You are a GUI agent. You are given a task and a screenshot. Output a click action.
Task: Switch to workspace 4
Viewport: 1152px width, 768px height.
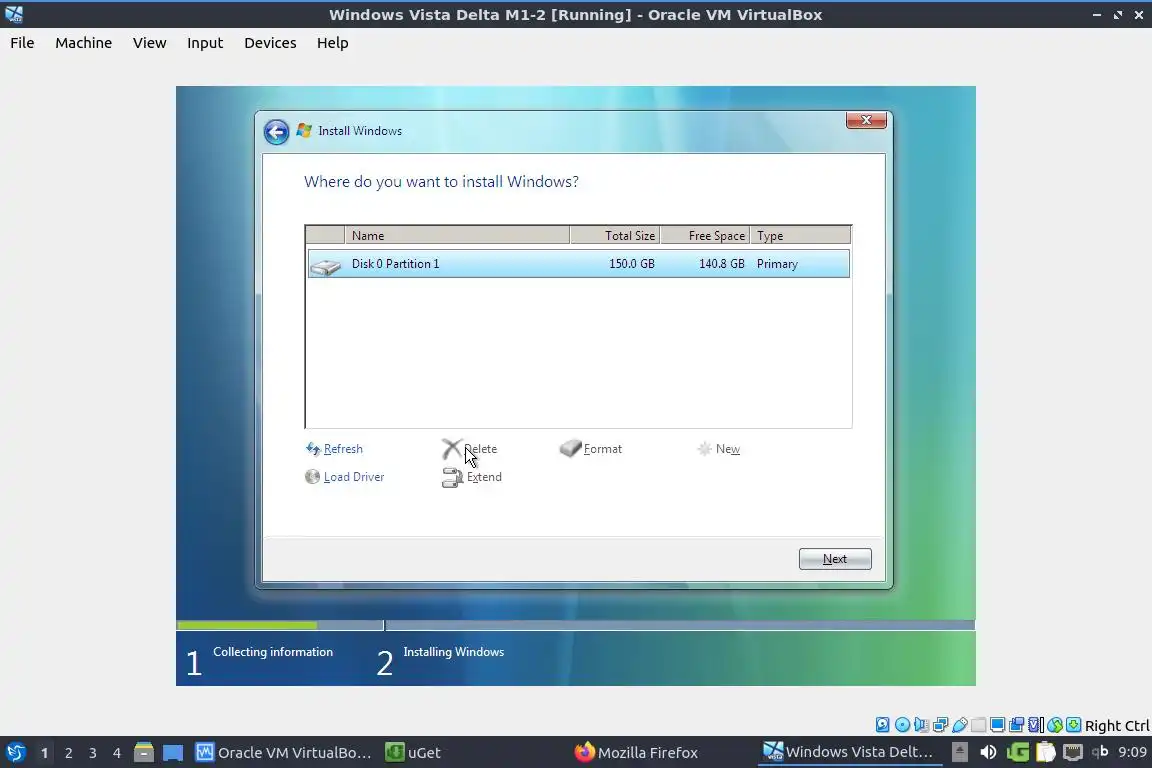(x=117, y=753)
